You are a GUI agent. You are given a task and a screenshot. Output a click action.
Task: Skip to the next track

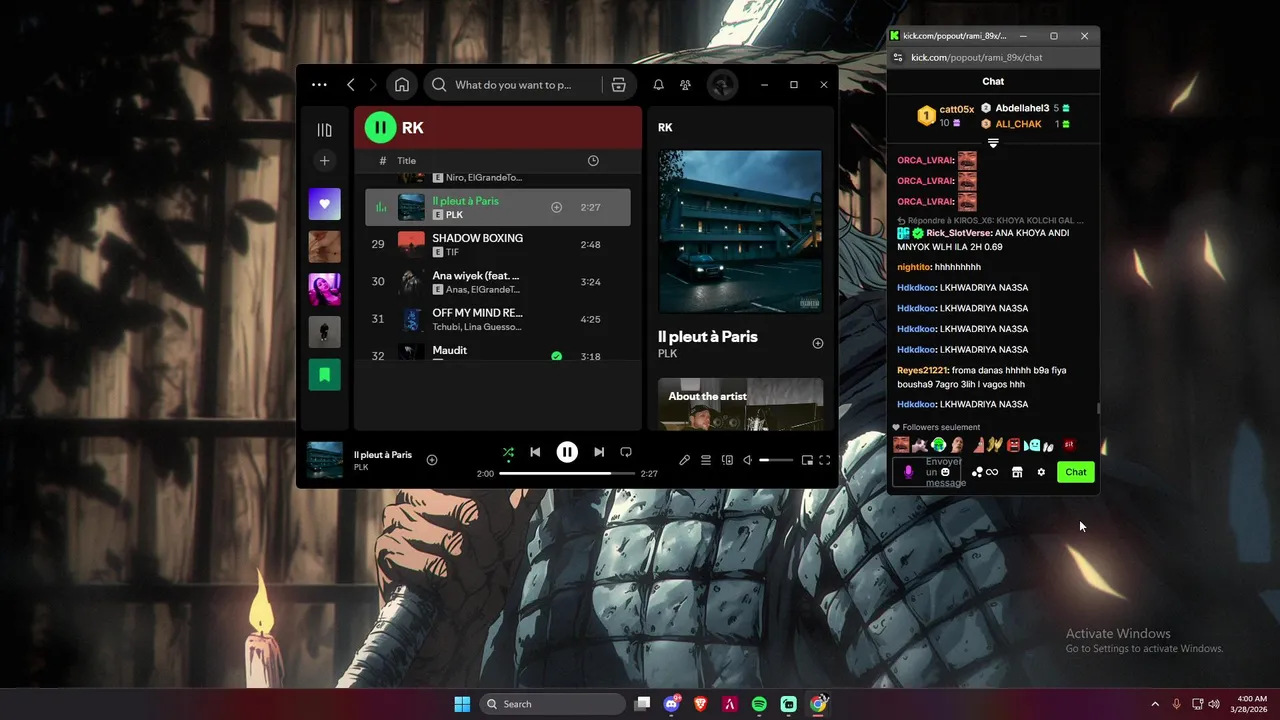click(x=599, y=452)
